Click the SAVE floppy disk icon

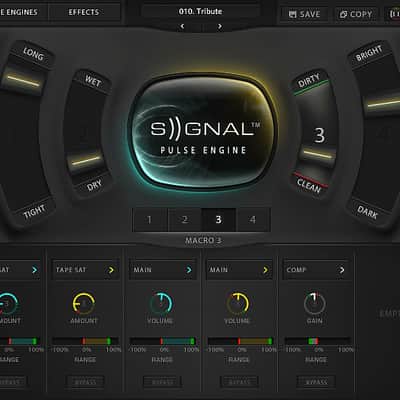tap(292, 14)
